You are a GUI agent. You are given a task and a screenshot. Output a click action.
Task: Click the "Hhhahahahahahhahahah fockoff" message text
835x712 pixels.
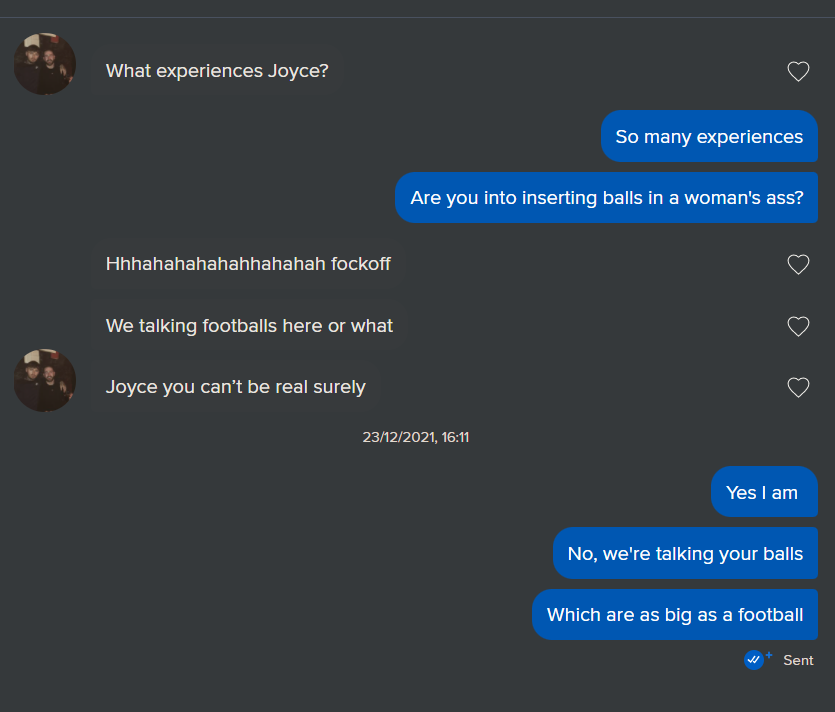[x=248, y=264]
